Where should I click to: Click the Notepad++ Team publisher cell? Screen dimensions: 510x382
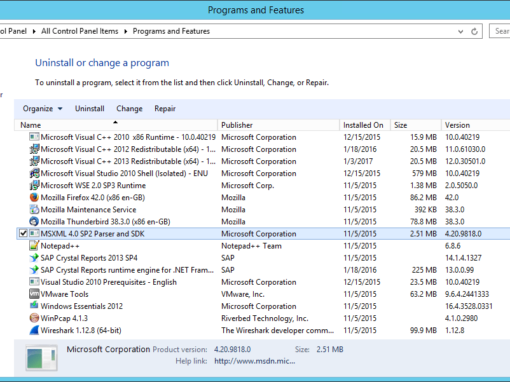(251, 246)
